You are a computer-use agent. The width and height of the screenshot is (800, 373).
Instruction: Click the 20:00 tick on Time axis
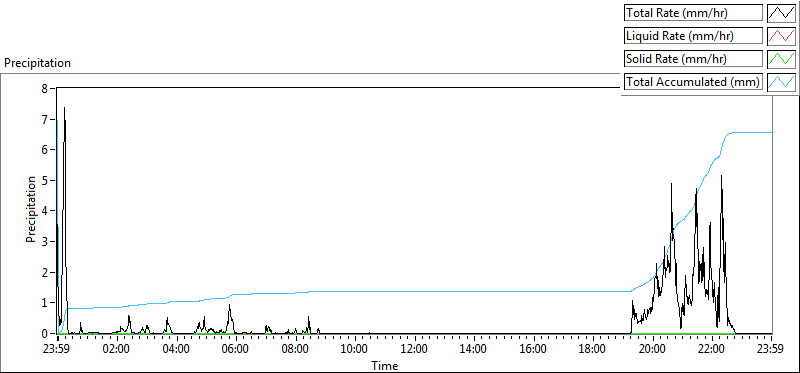point(653,350)
